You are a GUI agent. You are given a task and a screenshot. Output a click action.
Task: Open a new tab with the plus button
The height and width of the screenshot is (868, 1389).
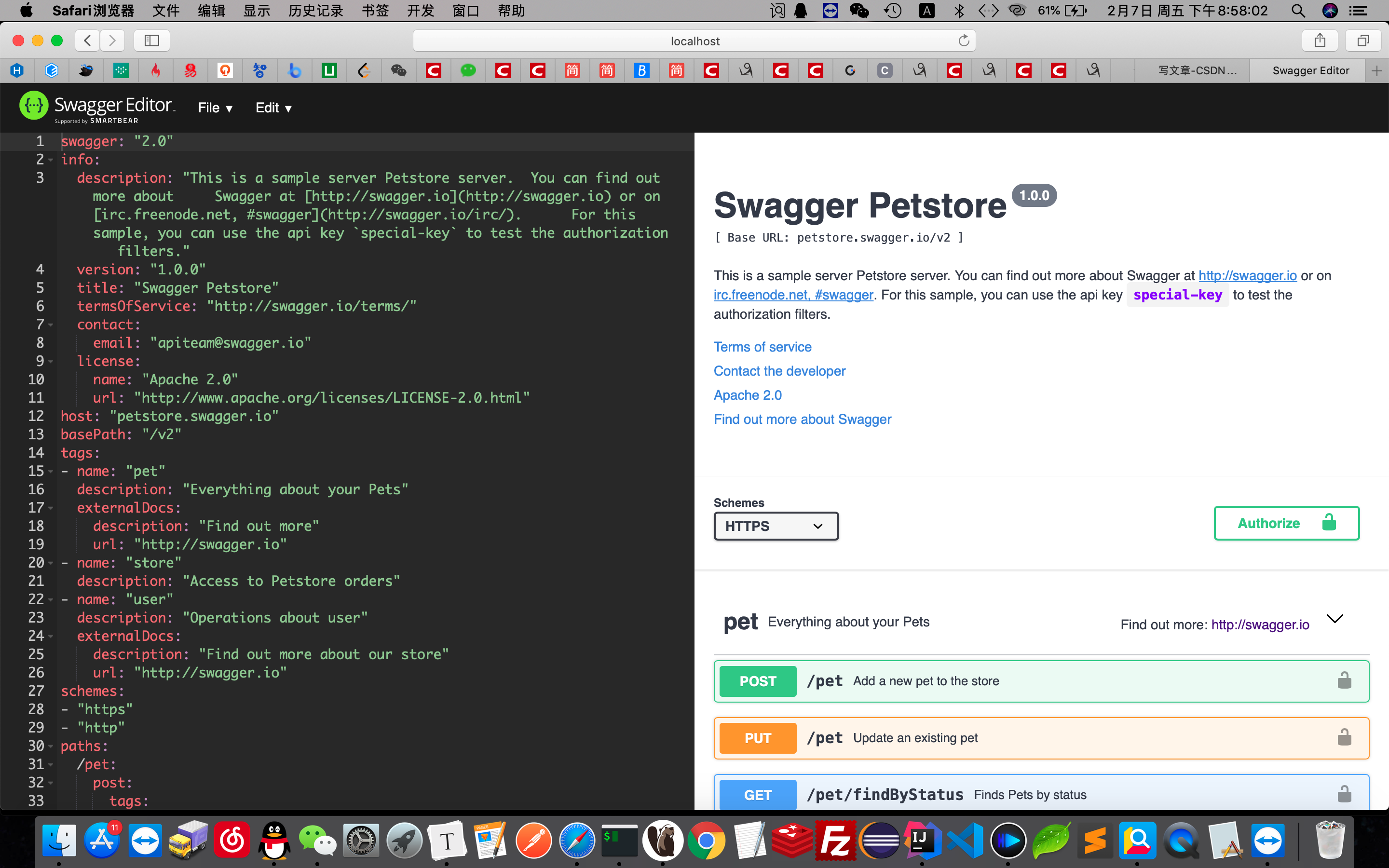click(1377, 70)
